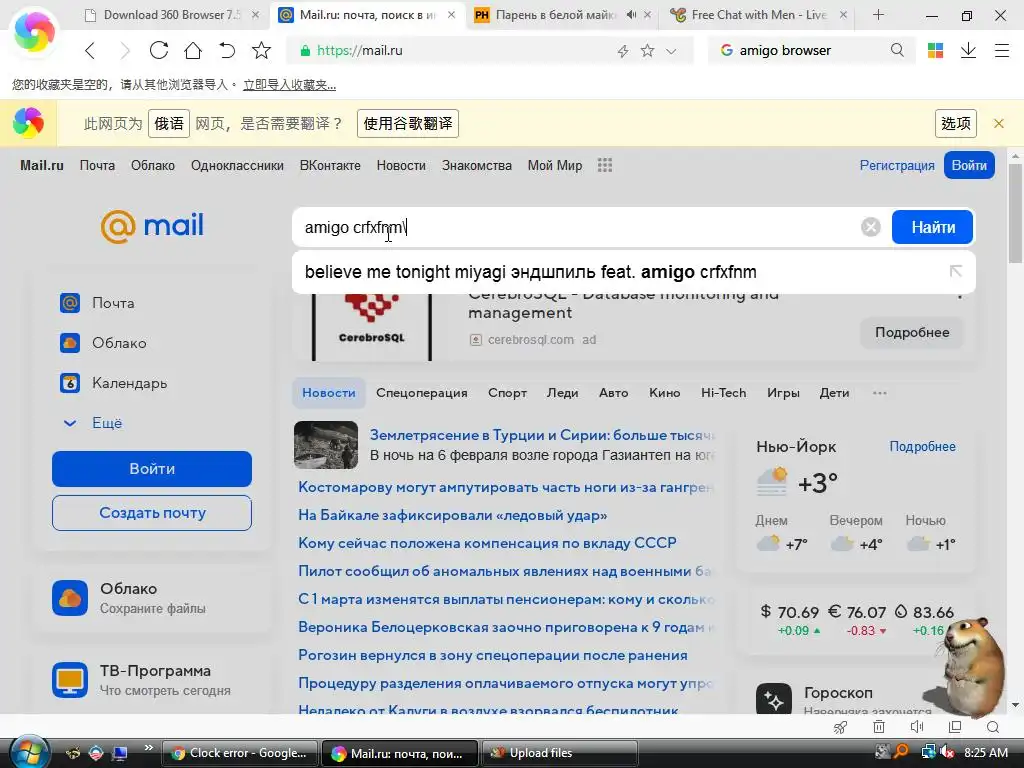Expand more news categories dots
Viewport: 1024px width, 768px height.
[x=880, y=392]
